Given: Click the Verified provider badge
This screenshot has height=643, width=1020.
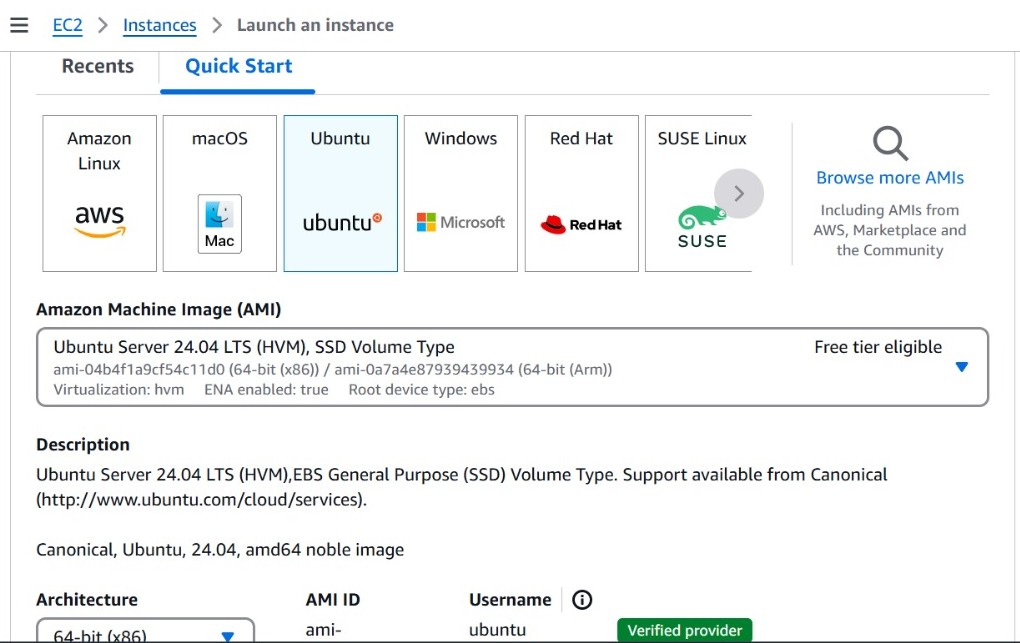Looking at the screenshot, I should point(684,630).
